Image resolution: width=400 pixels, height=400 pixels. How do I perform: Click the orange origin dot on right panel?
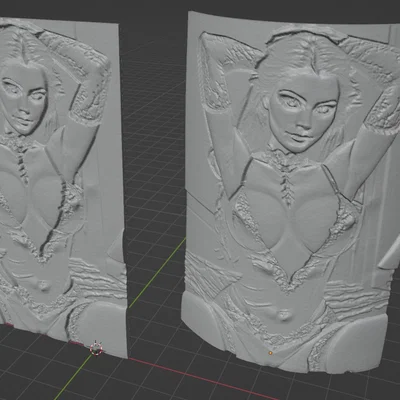point(270,353)
